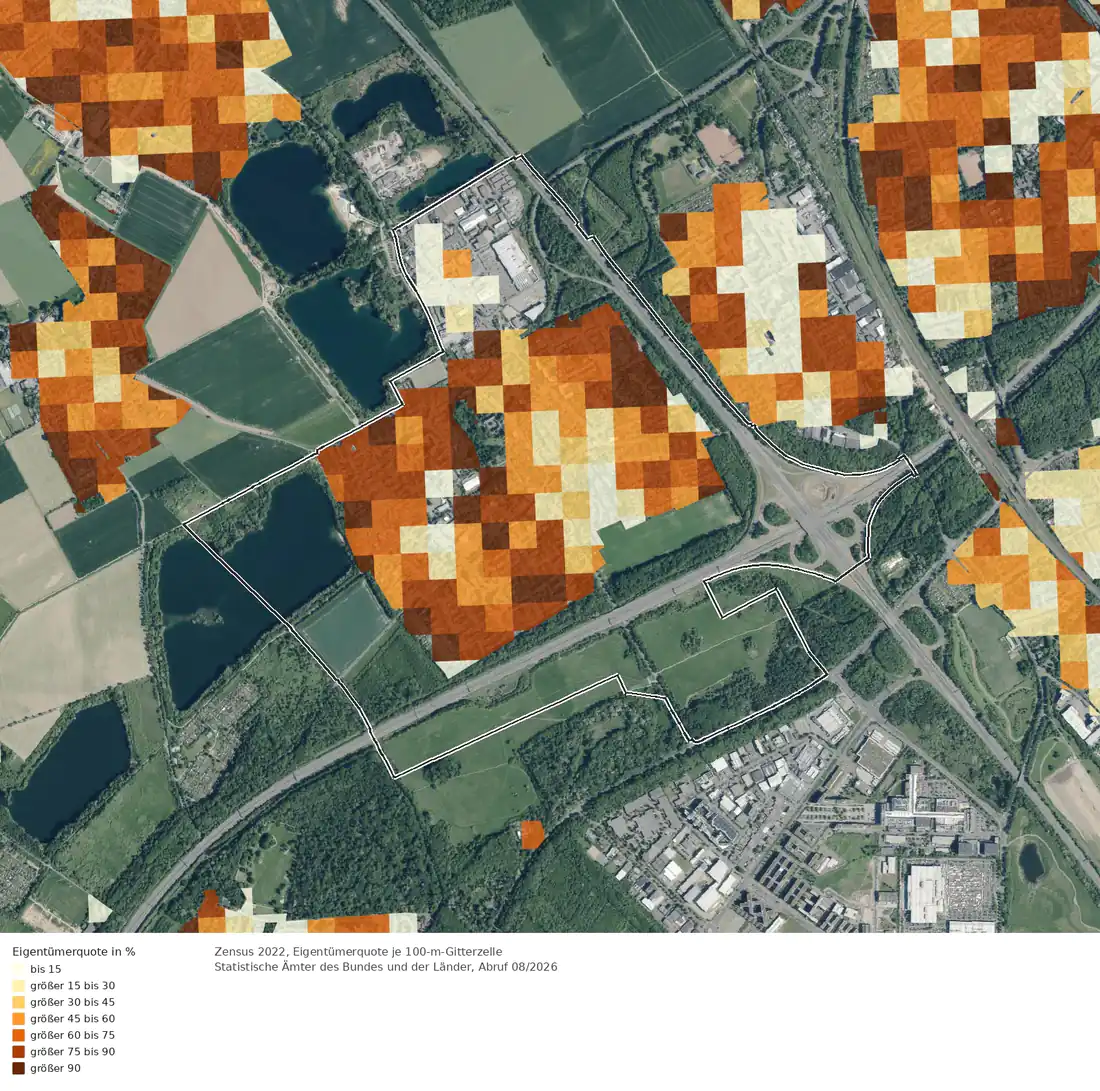Click the 'bis 15' legend color swatch

tap(18, 969)
